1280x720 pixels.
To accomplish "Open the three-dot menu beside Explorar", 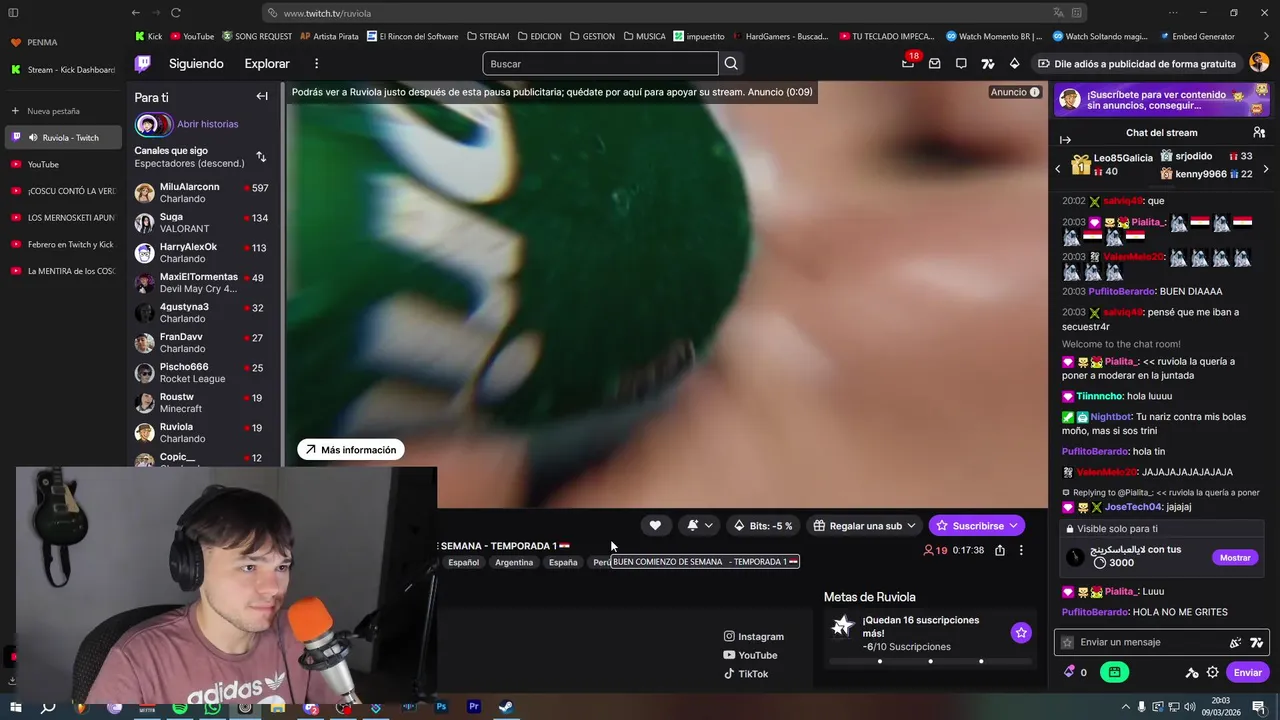I will pyautogui.click(x=316, y=63).
